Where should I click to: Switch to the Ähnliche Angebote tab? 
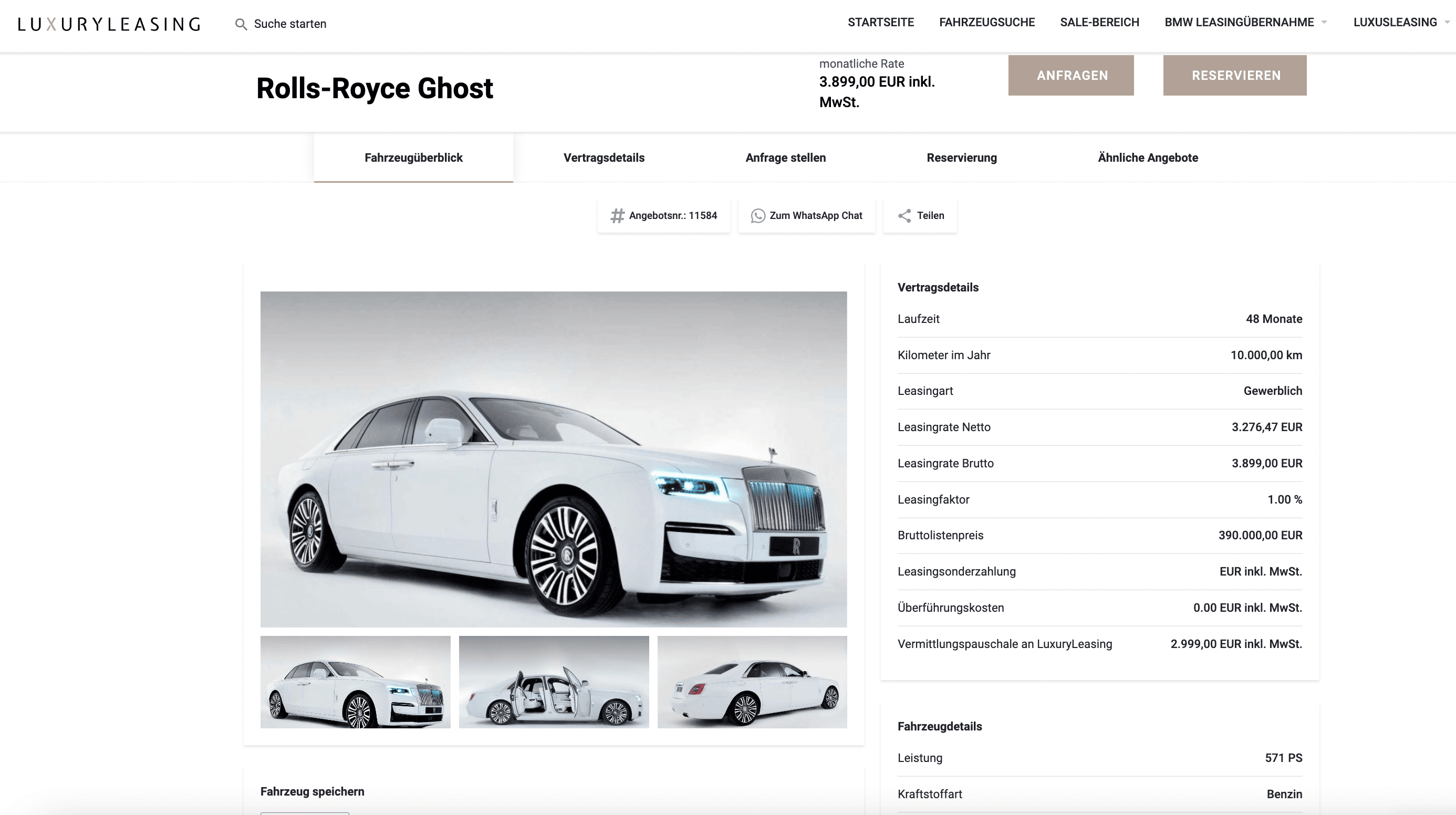pyautogui.click(x=1147, y=158)
